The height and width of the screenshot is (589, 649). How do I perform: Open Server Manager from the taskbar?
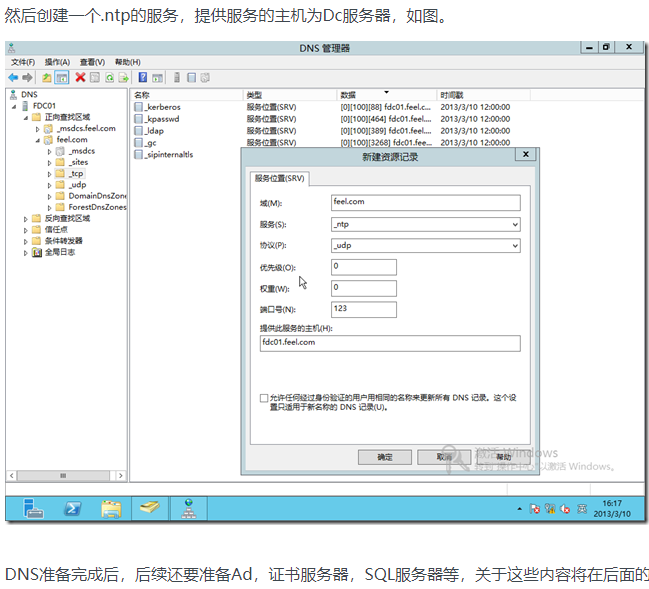coord(34,509)
